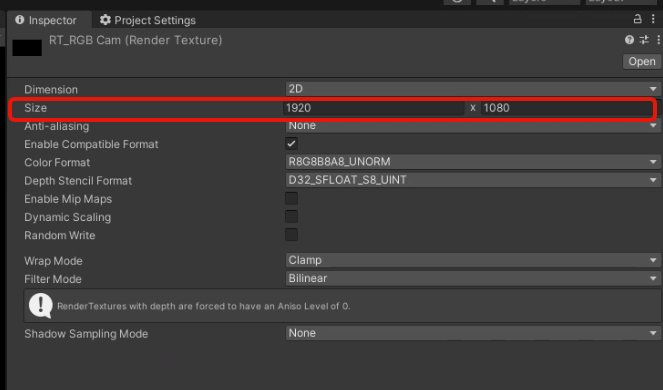663x390 pixels.
Task: Click the RT_RGB Cam black thumbnail preview
Action: tap(27, 48)
